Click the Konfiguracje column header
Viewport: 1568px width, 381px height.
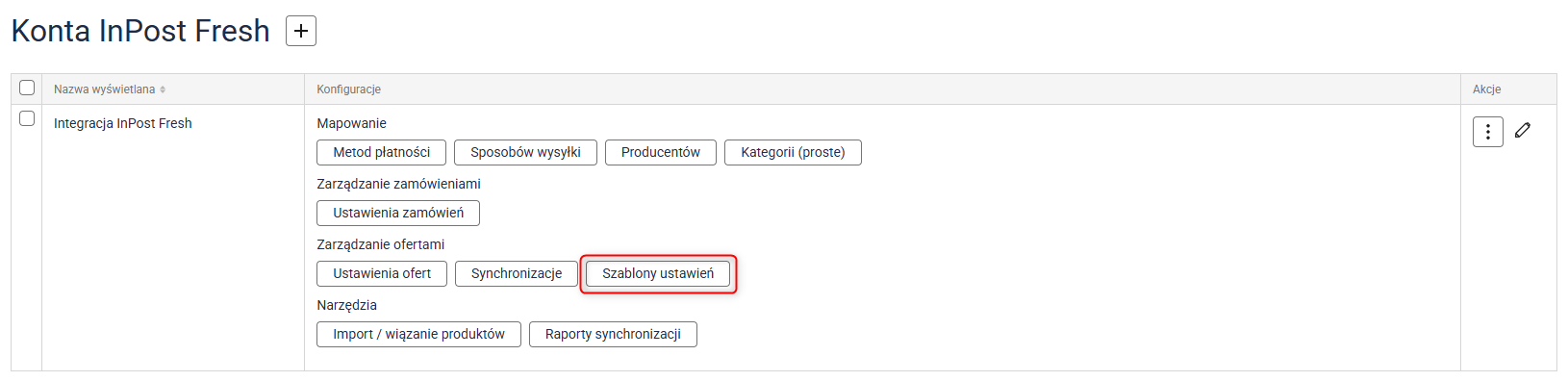pos(349,89)
